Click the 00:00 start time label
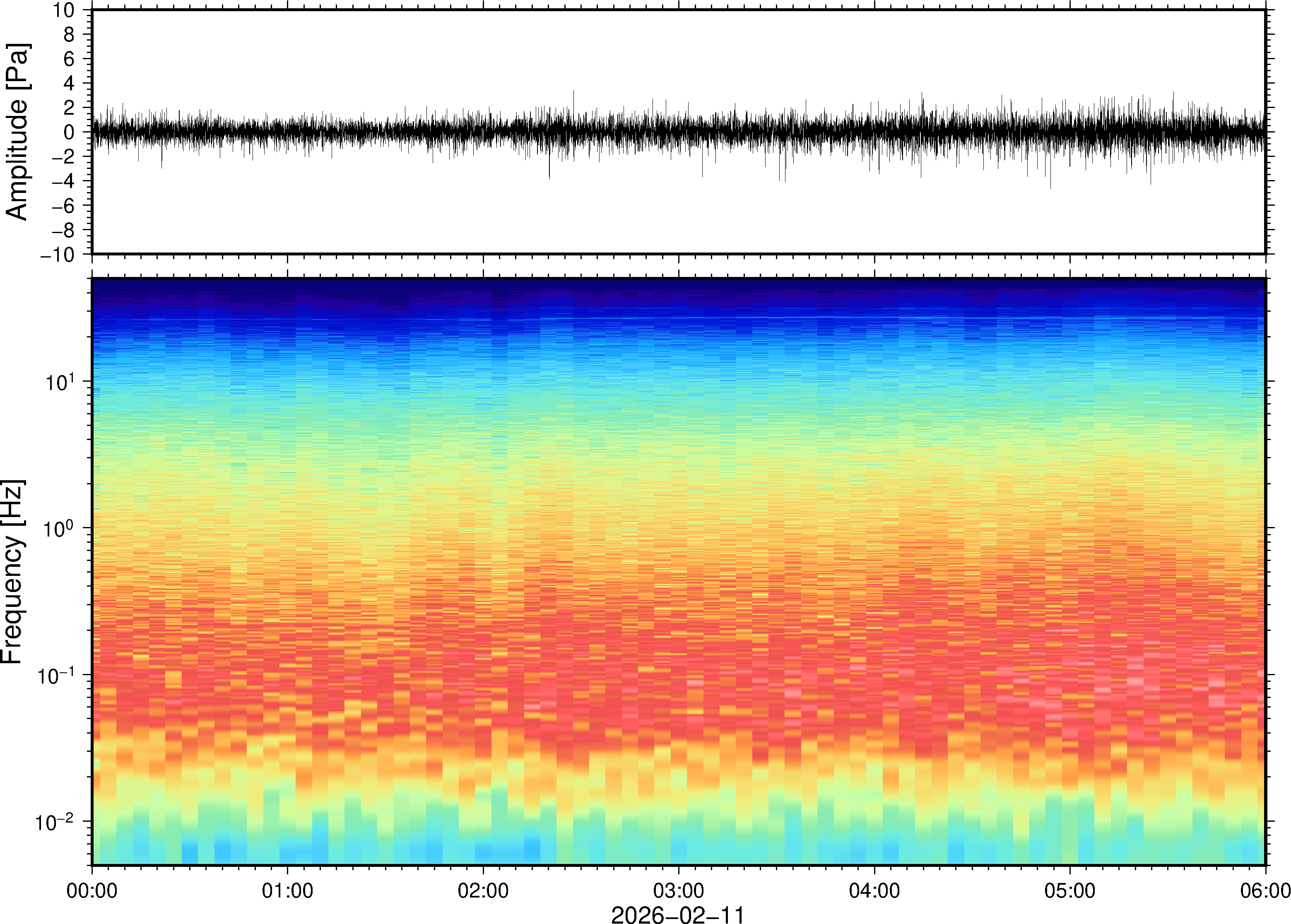The image size is (1291, 924). 92,890
